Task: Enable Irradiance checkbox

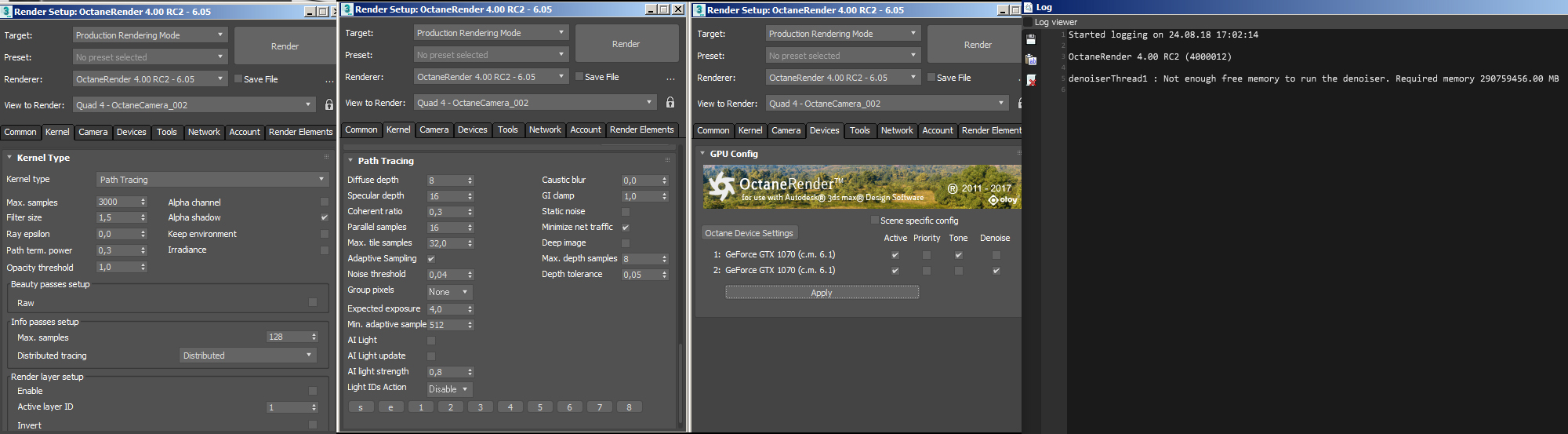Action: [325, 250]
